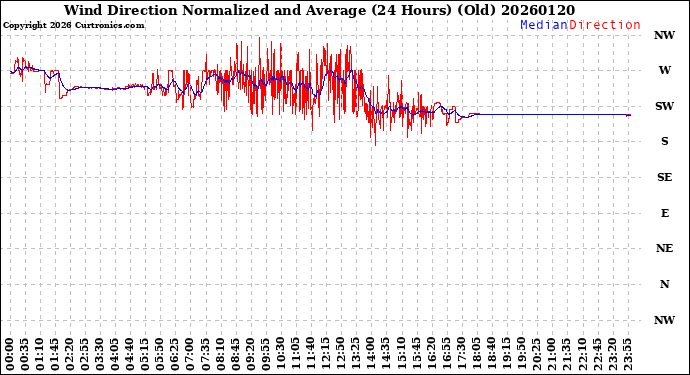Click the '13:25' time axis label
The width and height of the screenshot is (690, 375).
pos(355,354)
